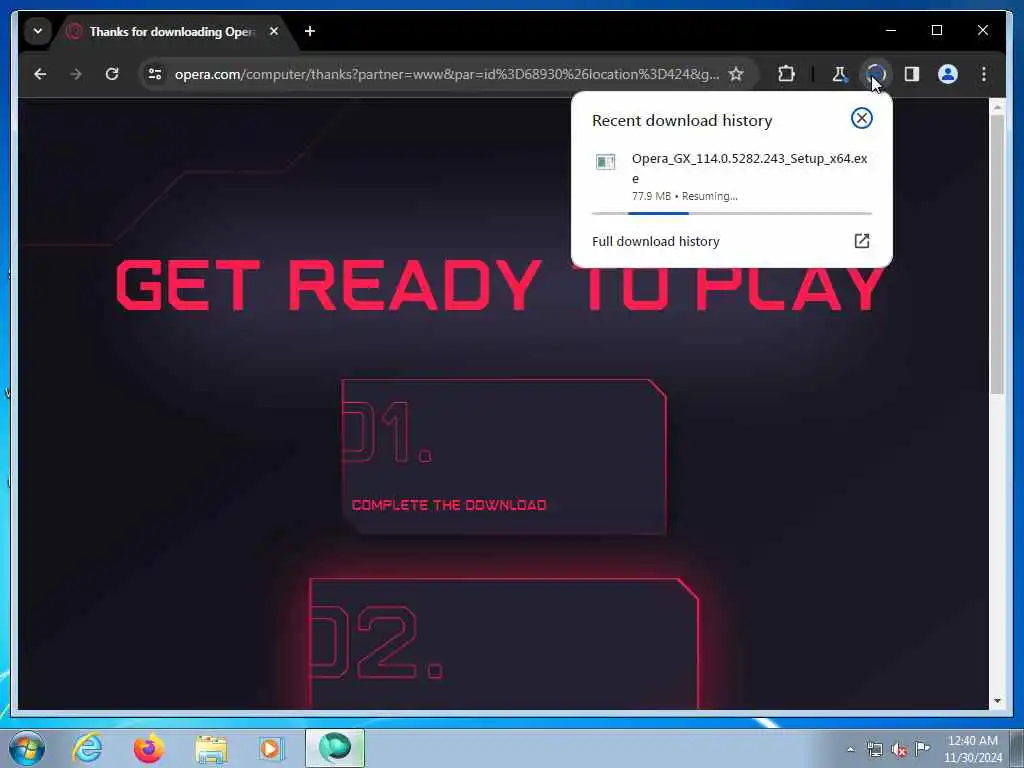Open Windows Explorer from the taskbar

(211, 748)
